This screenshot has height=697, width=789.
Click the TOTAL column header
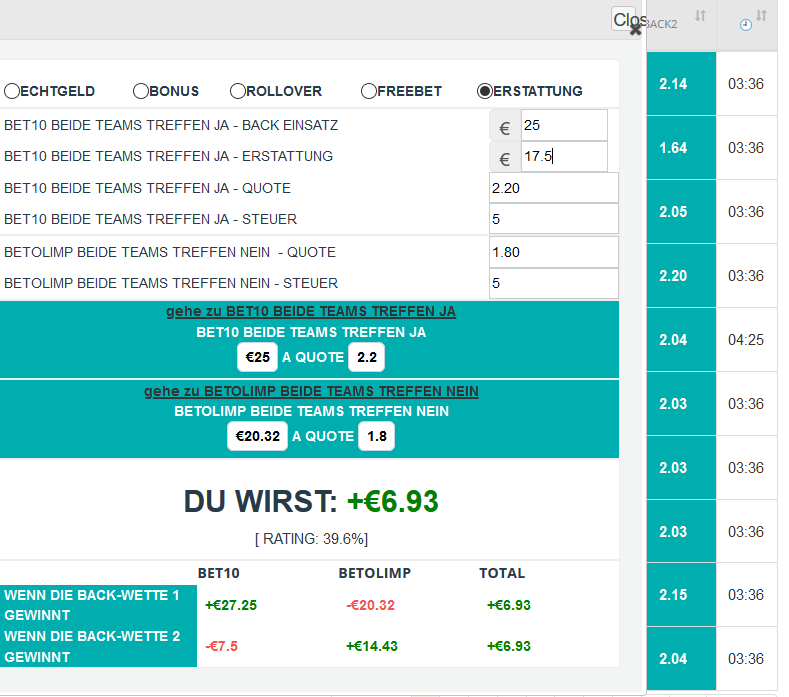tap(502, 573)
